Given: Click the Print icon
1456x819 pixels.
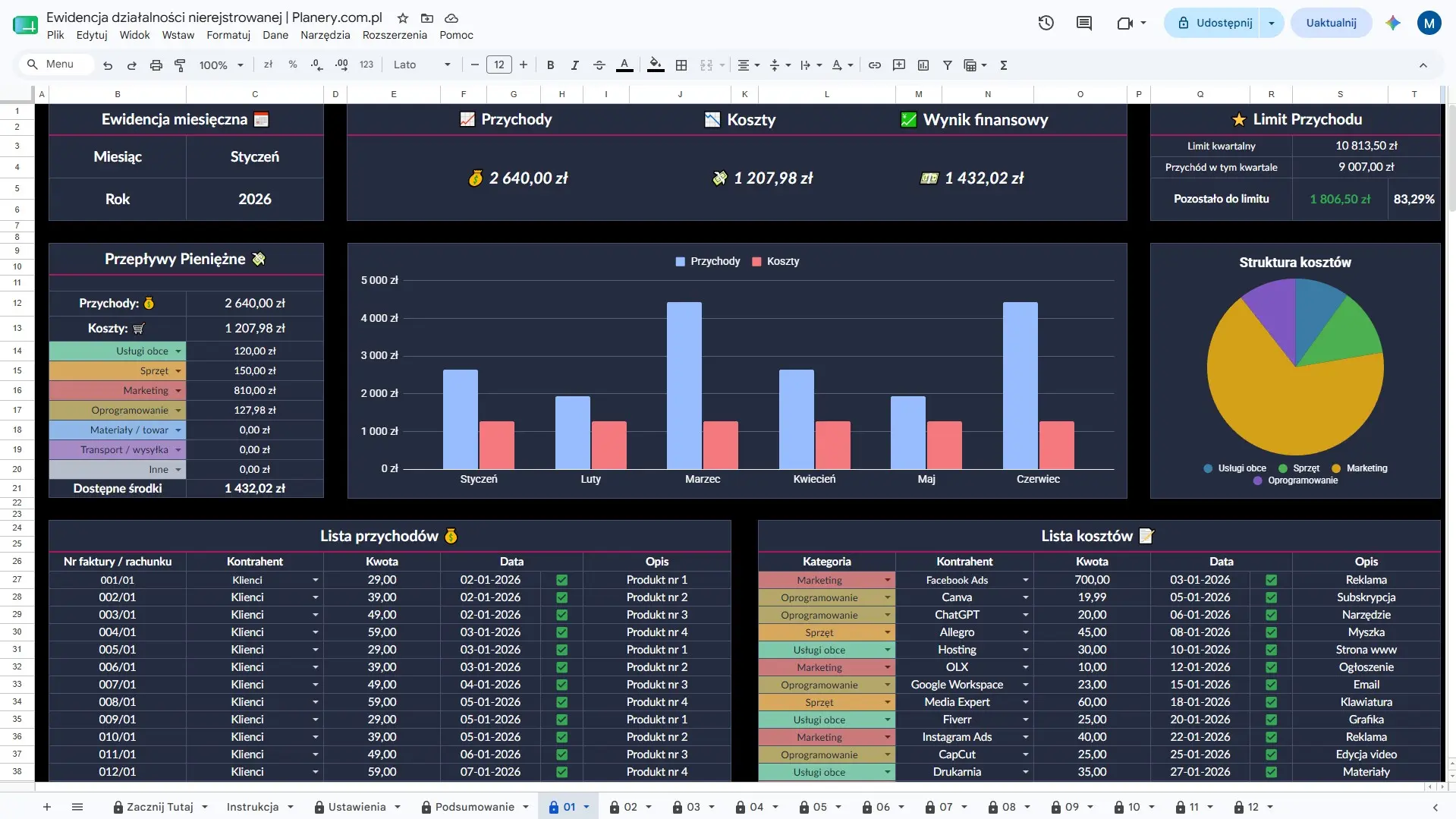Looking at the screenshot, I should click(156, 65).
